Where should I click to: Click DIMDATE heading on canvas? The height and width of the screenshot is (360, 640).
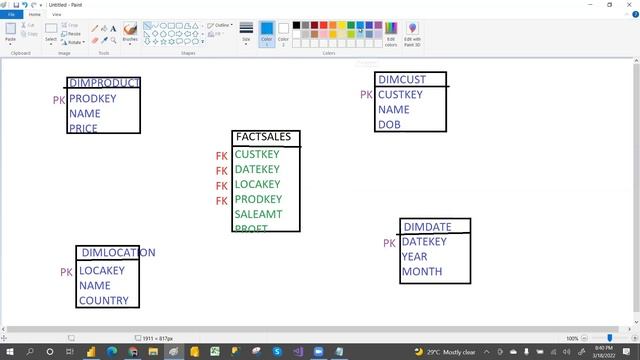427,227
